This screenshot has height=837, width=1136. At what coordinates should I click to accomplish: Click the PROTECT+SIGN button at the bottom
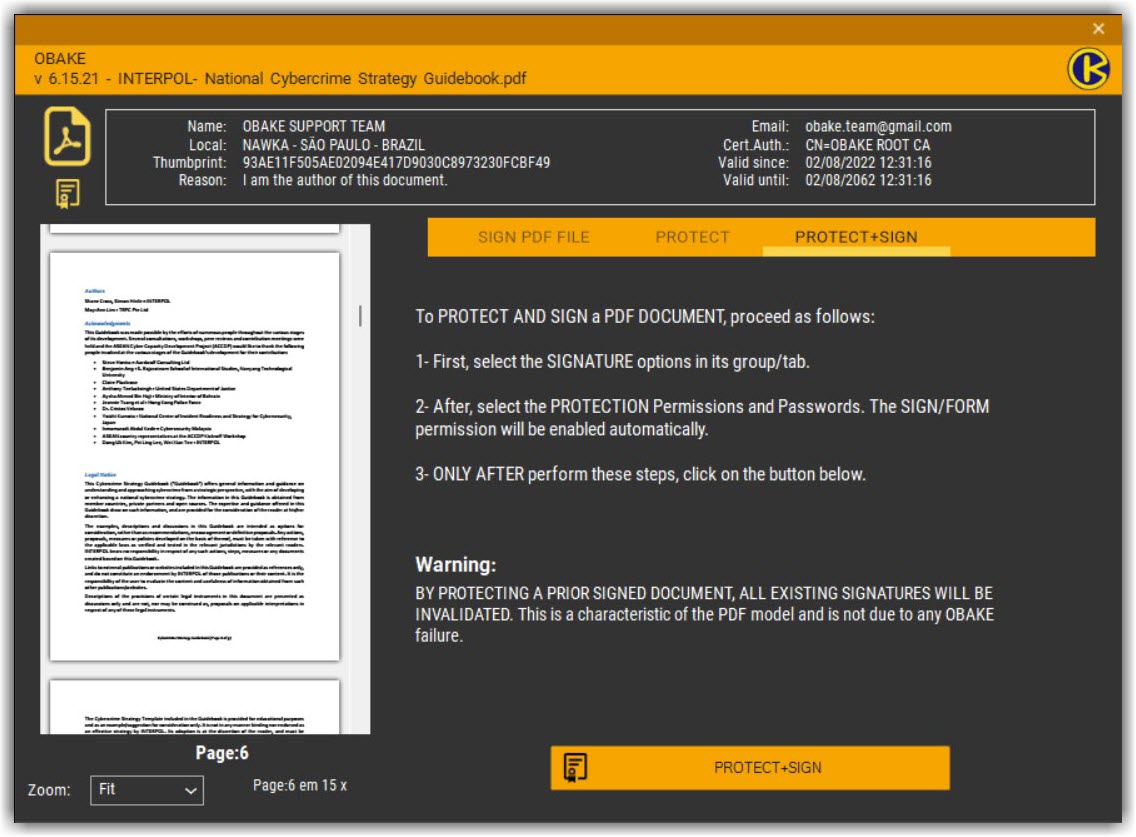[750, 767]
